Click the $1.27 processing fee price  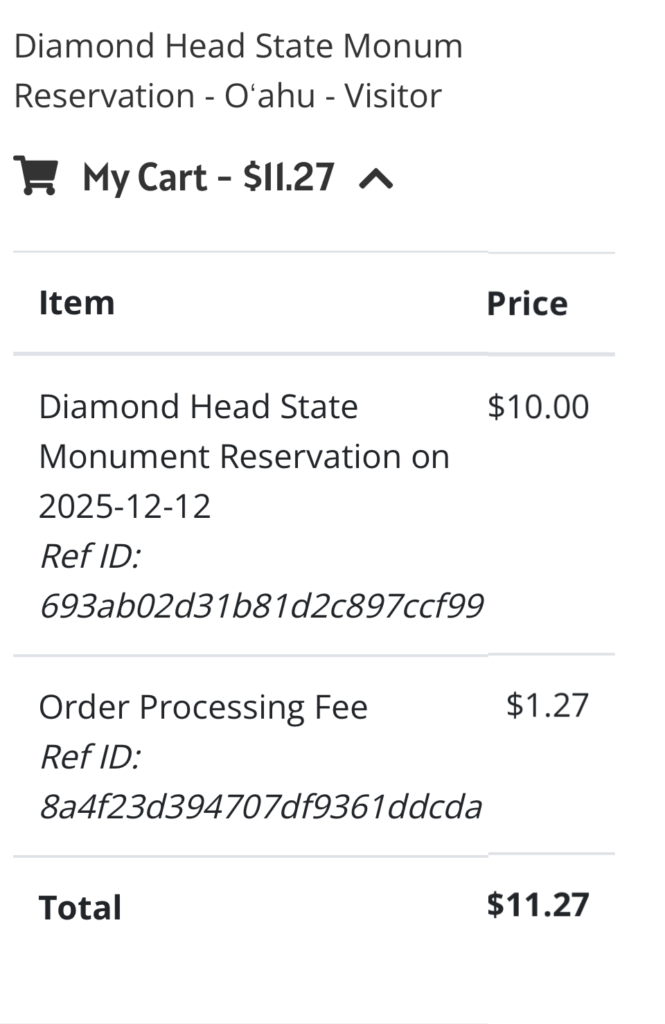(547, 706)
